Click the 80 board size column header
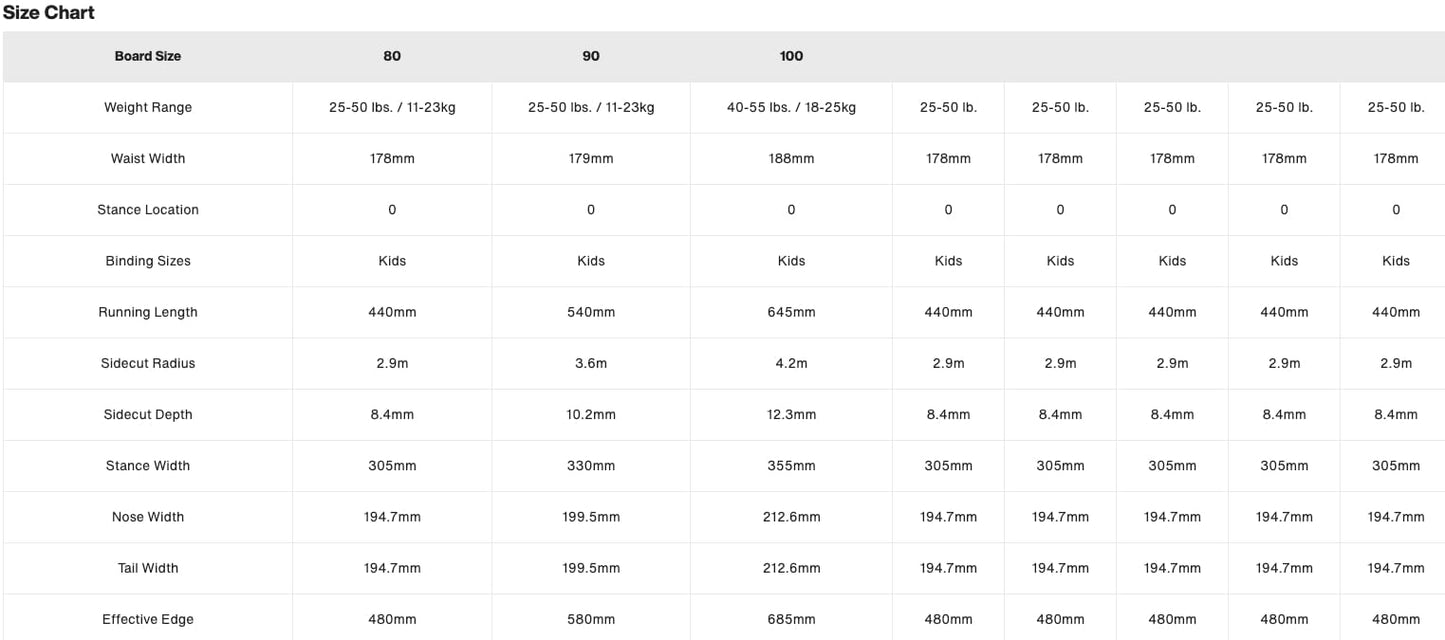 [392, 56]
